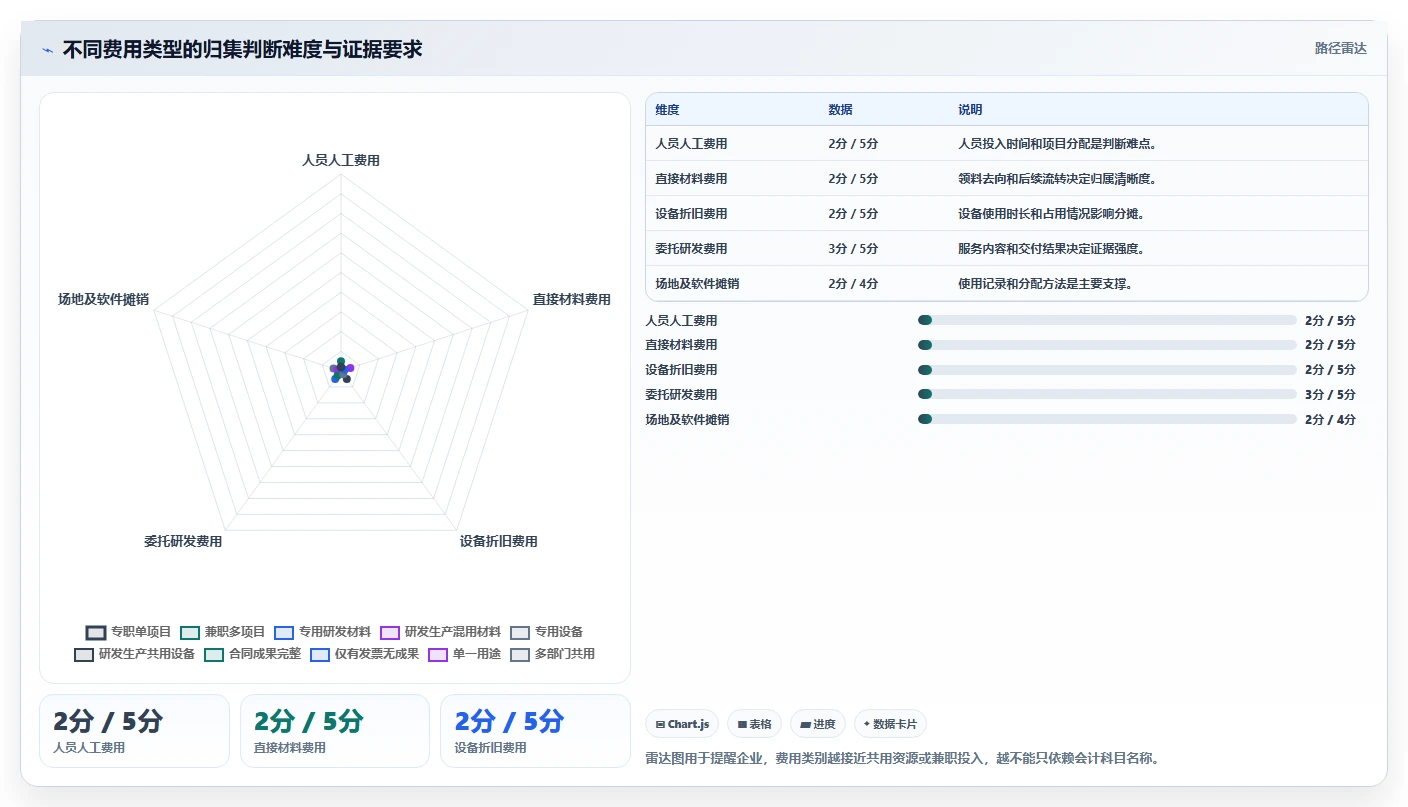This screenshot has height=807, width=1408.
Task: Click the progress bar for 场地及软件摊销
Action: (x=1107, y=419)
